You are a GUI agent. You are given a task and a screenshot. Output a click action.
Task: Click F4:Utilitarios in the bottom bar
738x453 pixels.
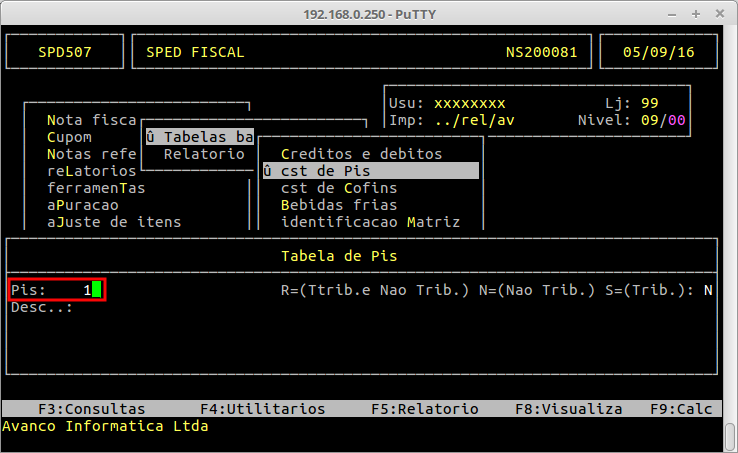[263, 409]
